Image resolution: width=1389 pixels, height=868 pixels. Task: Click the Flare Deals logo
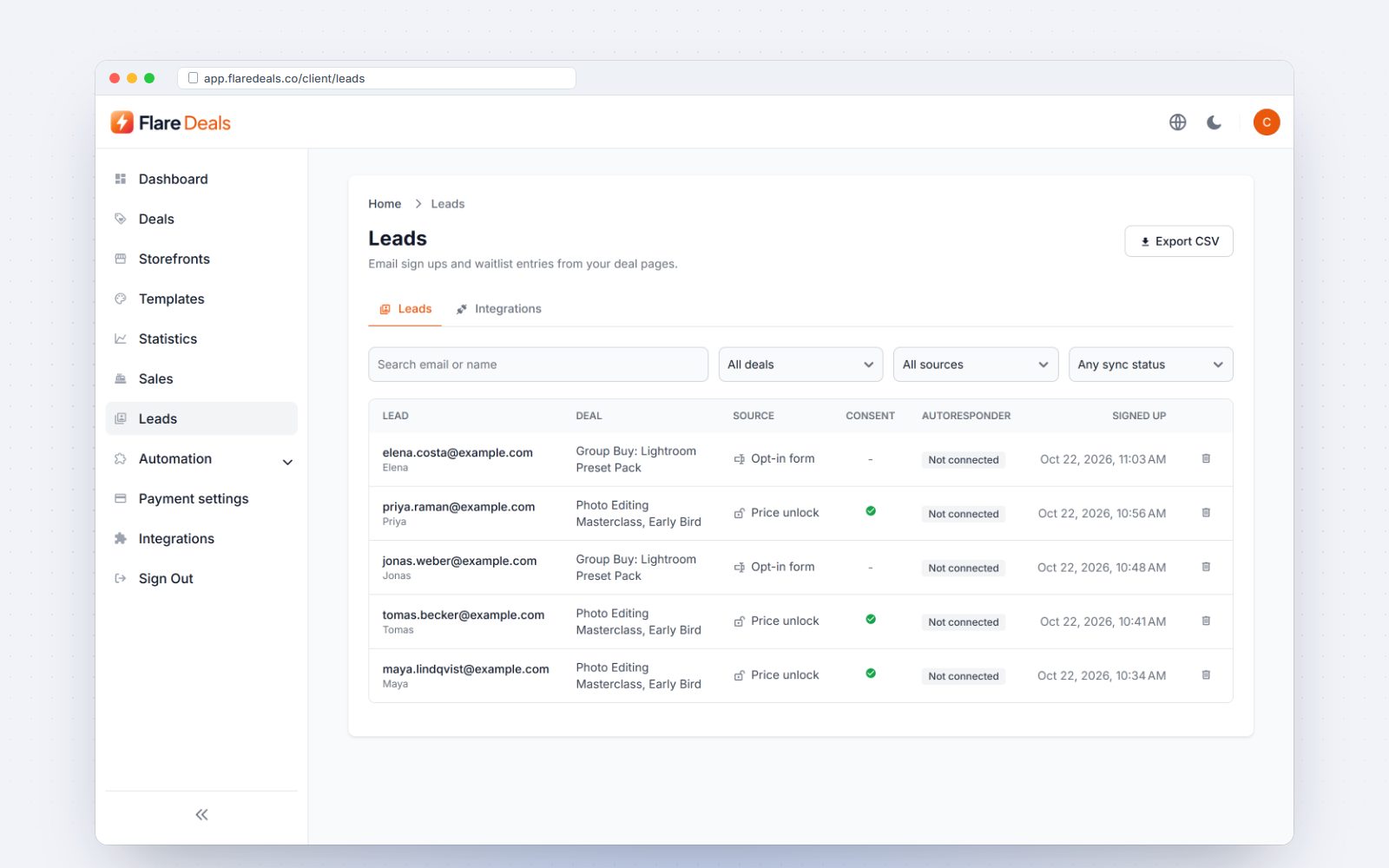[x=171, y=122]
